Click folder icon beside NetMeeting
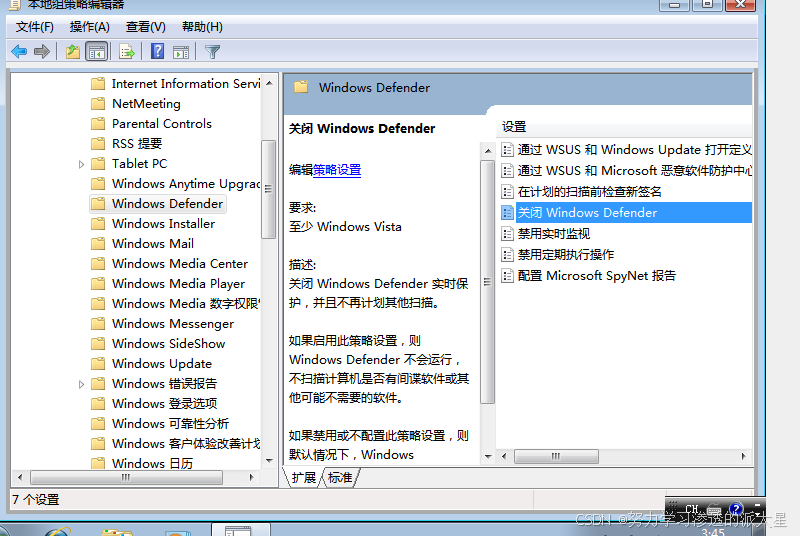Screen dimensions: 800x536 (98, 104)
